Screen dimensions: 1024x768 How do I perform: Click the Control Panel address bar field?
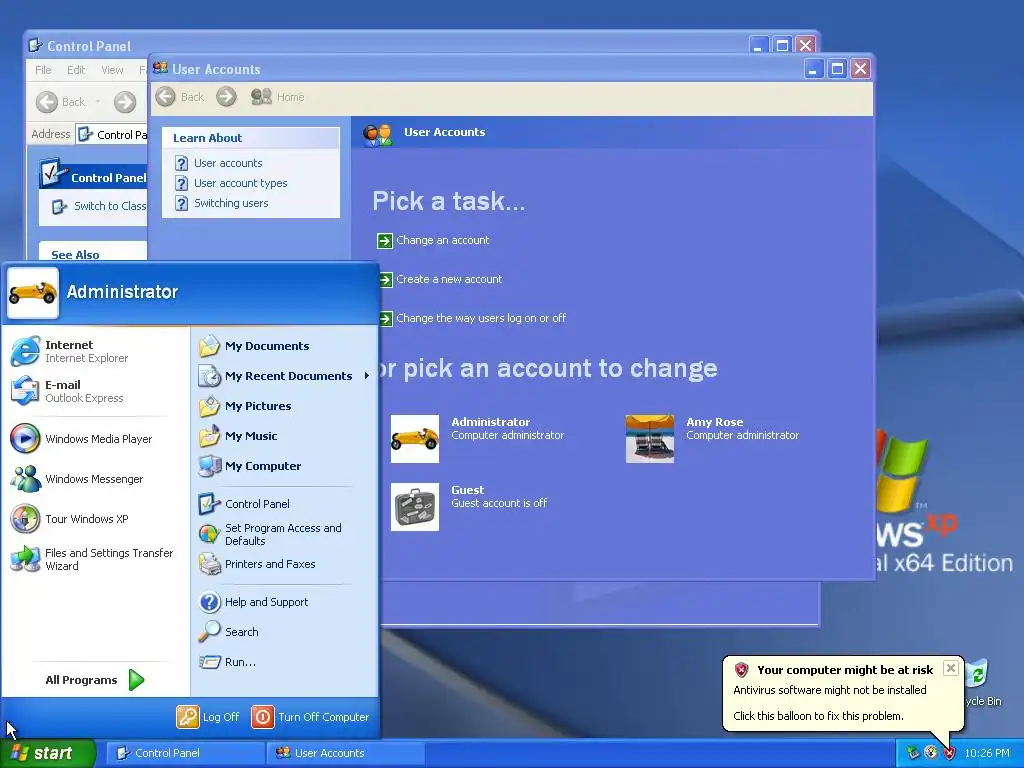tap(112, 135)
